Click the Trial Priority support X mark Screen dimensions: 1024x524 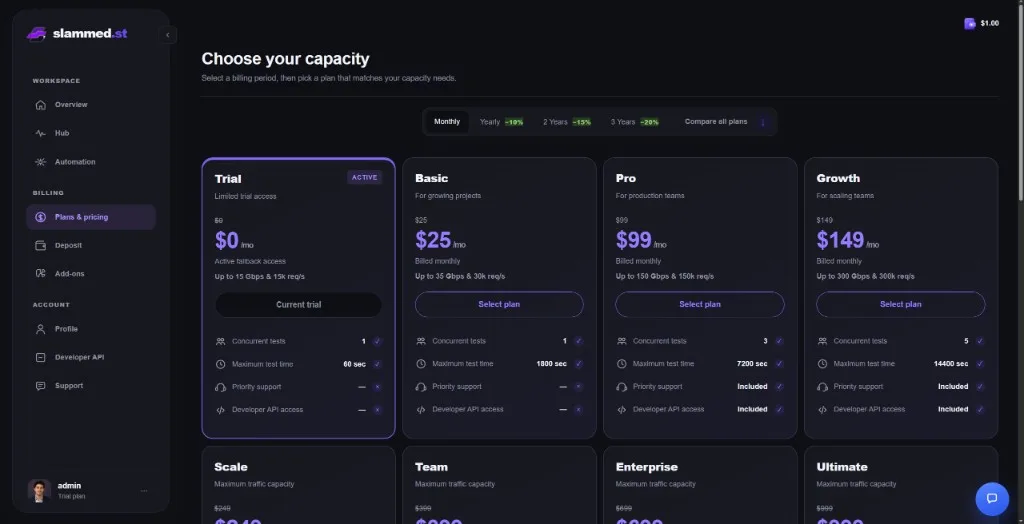[377, 387]
